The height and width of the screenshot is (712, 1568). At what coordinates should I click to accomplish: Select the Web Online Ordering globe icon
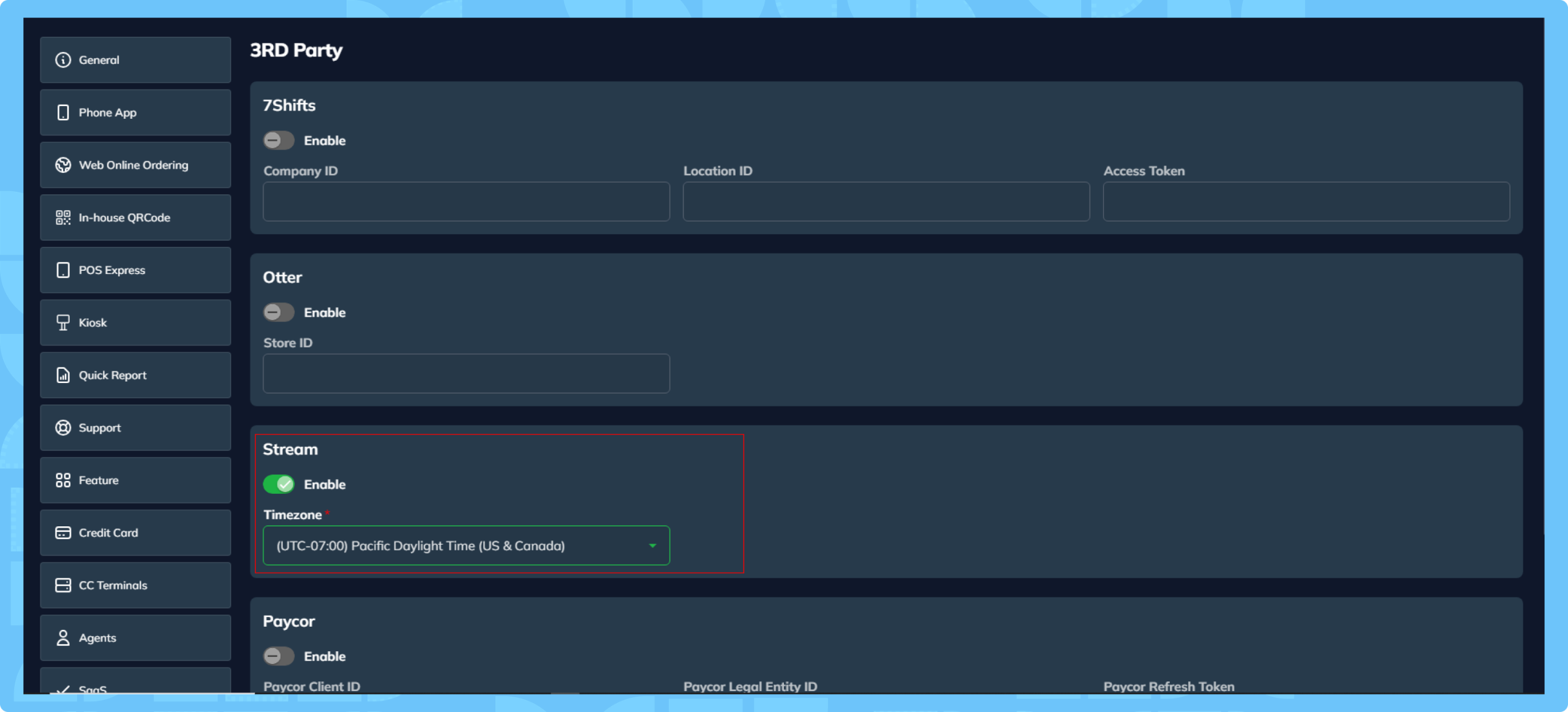click(x=63, y=165)
